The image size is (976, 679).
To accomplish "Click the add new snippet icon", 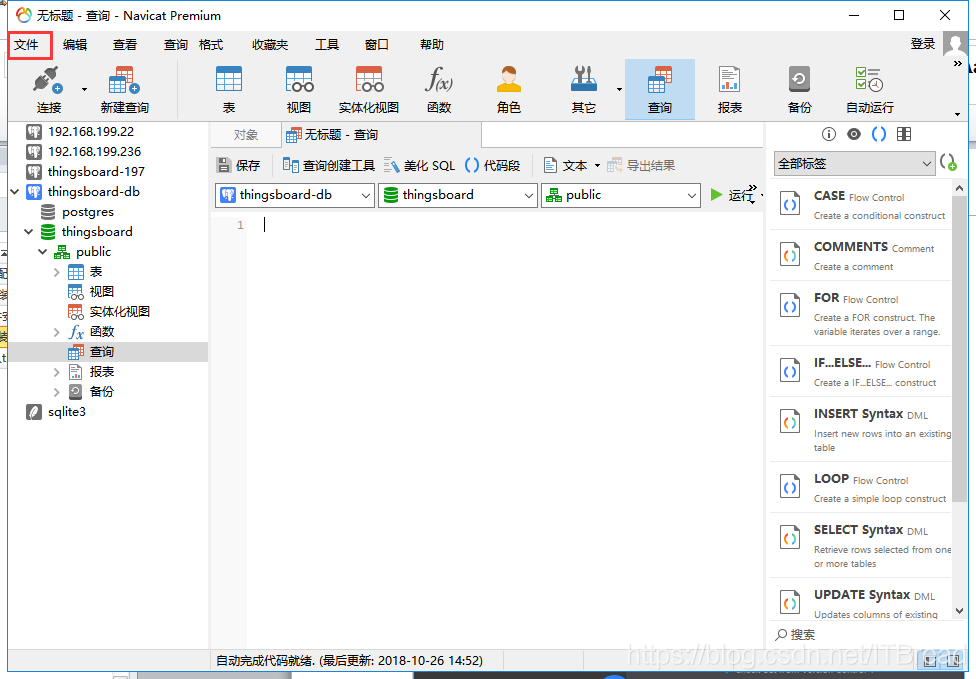I will pyautogui.click(x=949, y=162).
